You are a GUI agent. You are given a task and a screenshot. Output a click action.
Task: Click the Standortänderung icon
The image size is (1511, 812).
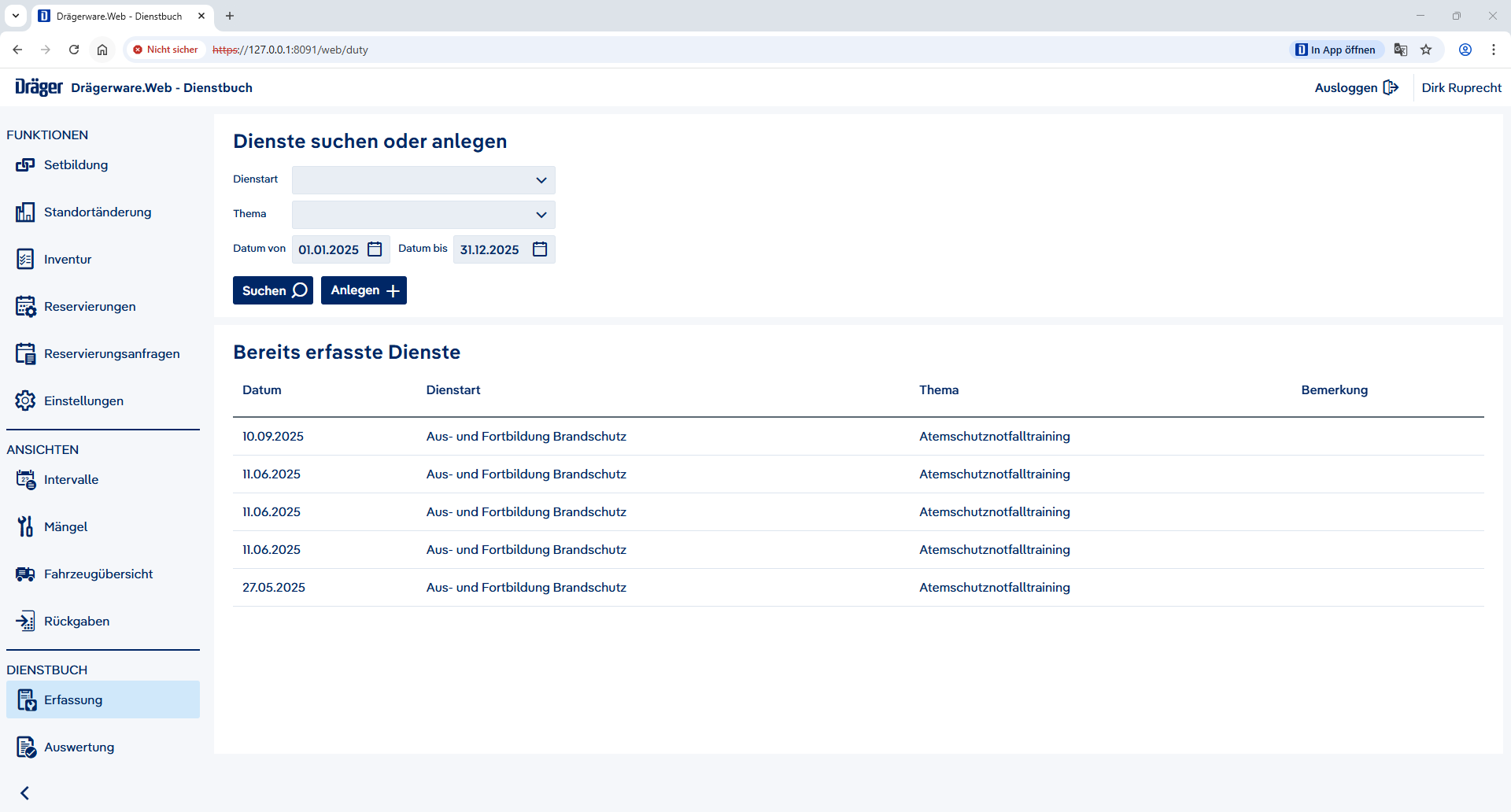click(25, 212)
